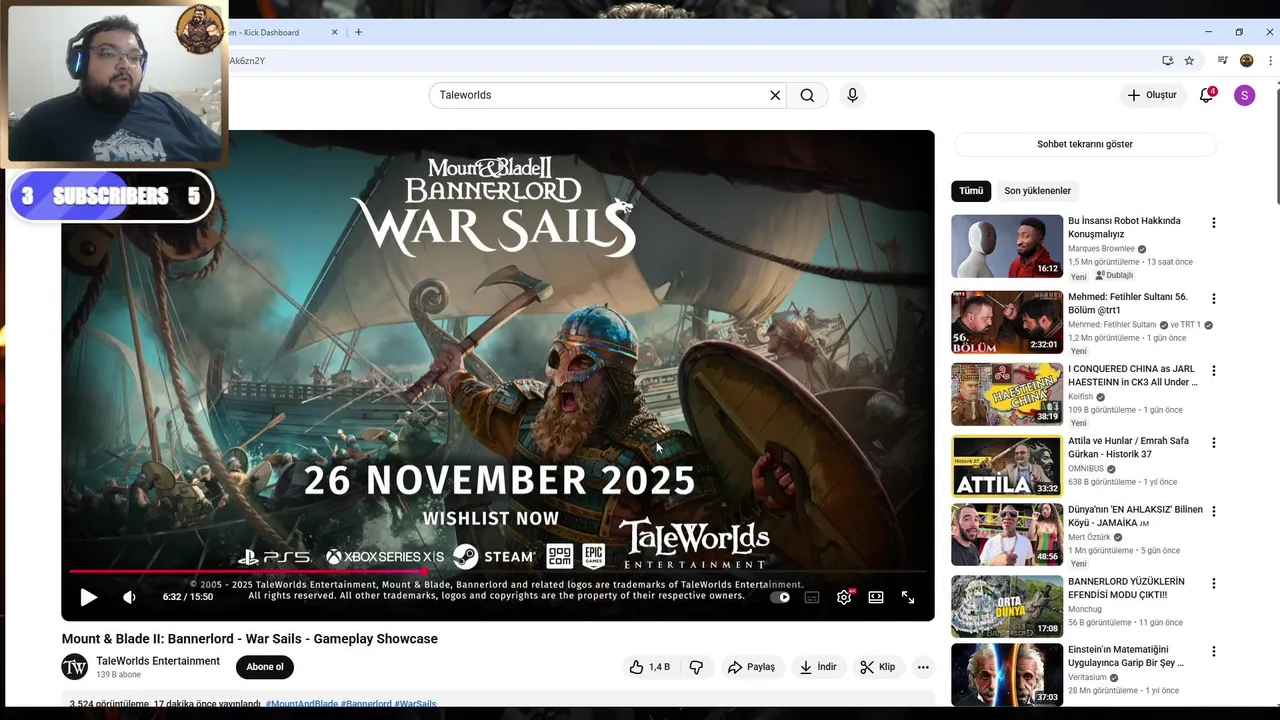Open options for Bu İnsansı Robot video
This screenshot has width=1280, height=720.
point(1214,223)
